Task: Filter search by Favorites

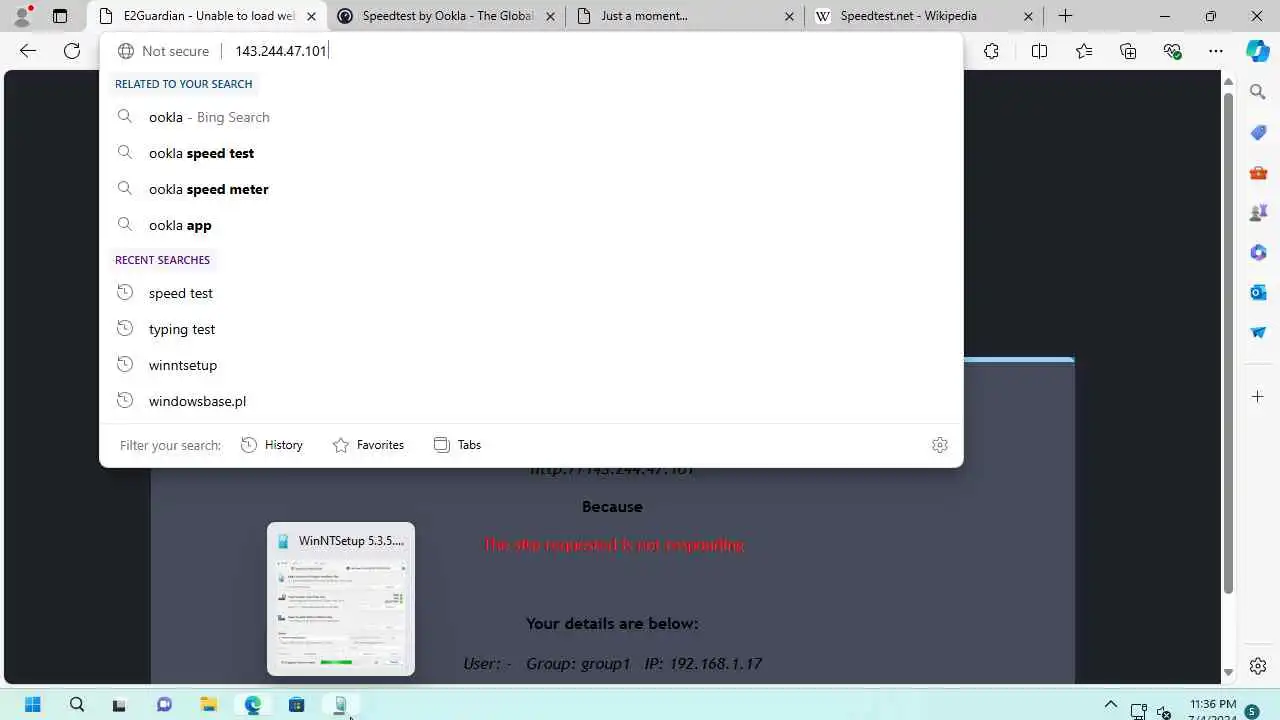Action: point(368,445)
